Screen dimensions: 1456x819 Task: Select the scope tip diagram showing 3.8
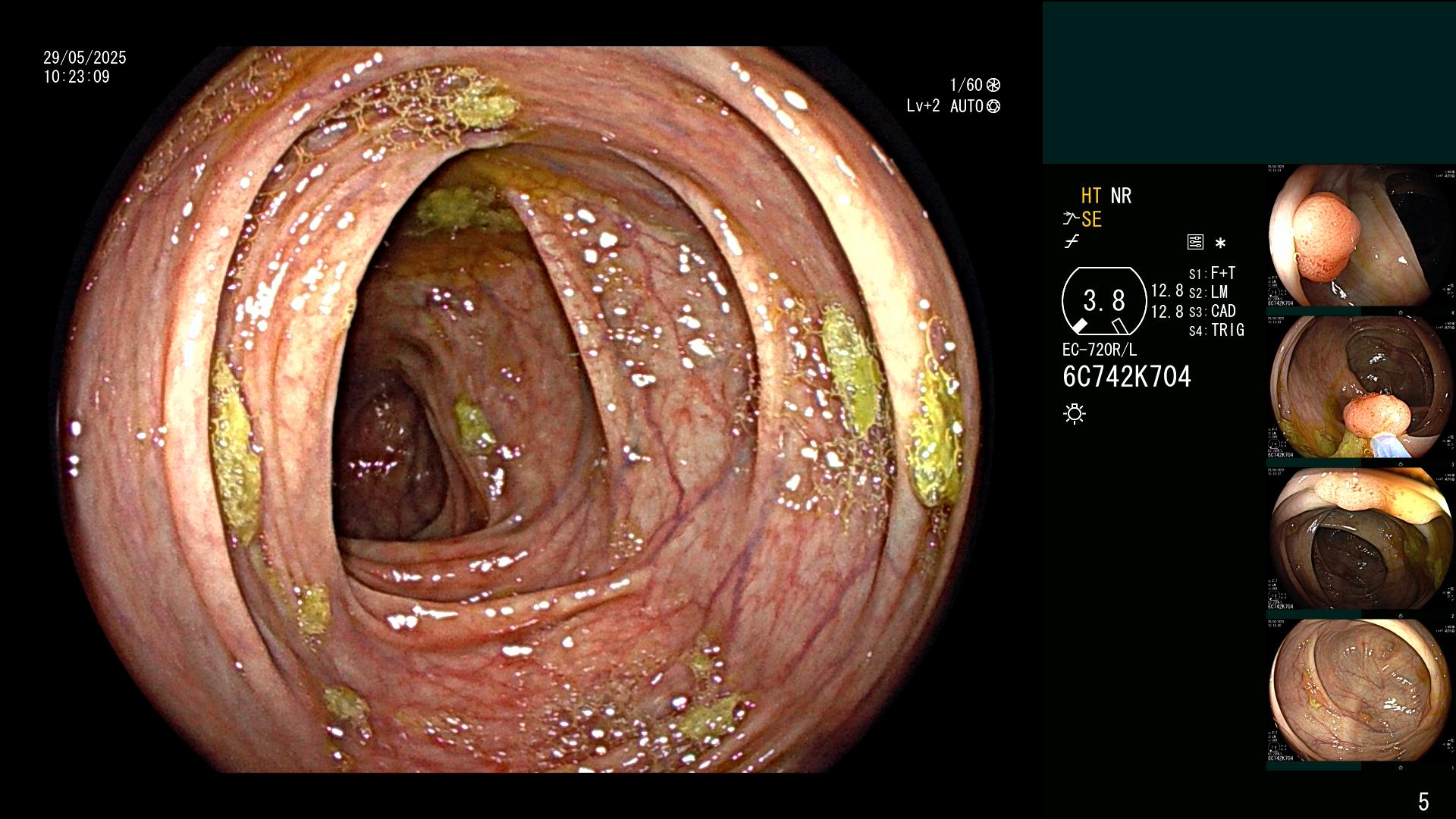click(1104, 301)
